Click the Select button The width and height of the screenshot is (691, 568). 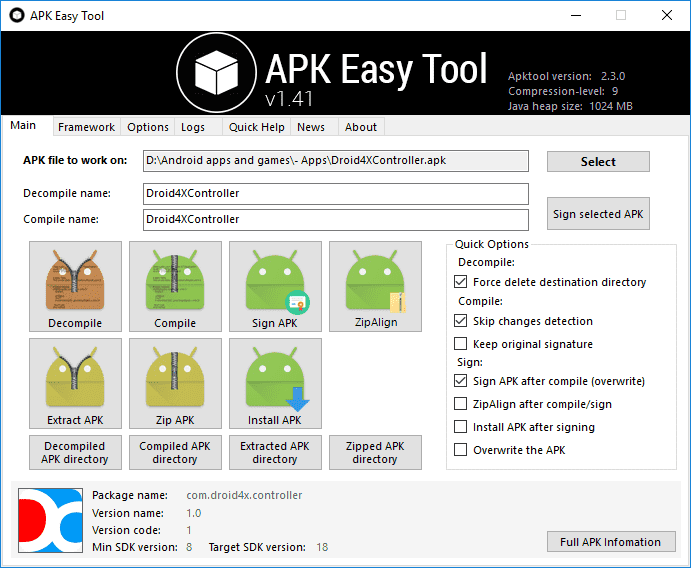pos(598,162)
